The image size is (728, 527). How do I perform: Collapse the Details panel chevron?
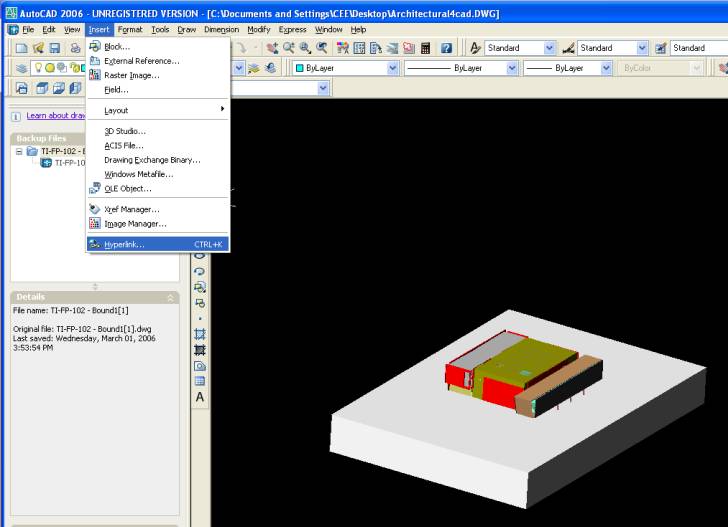click(x=170, y=297)
